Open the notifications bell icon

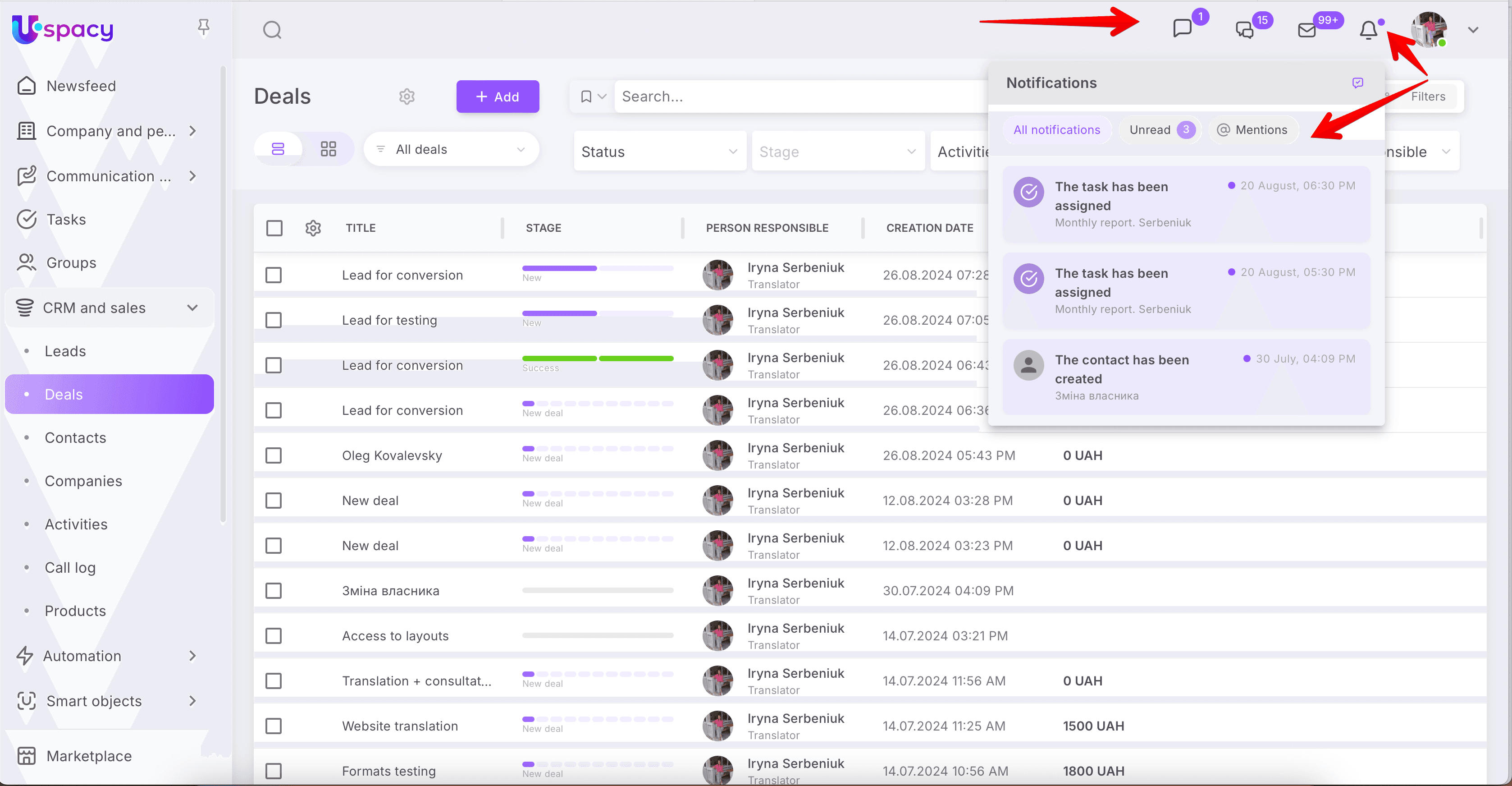click(1368, 29)
